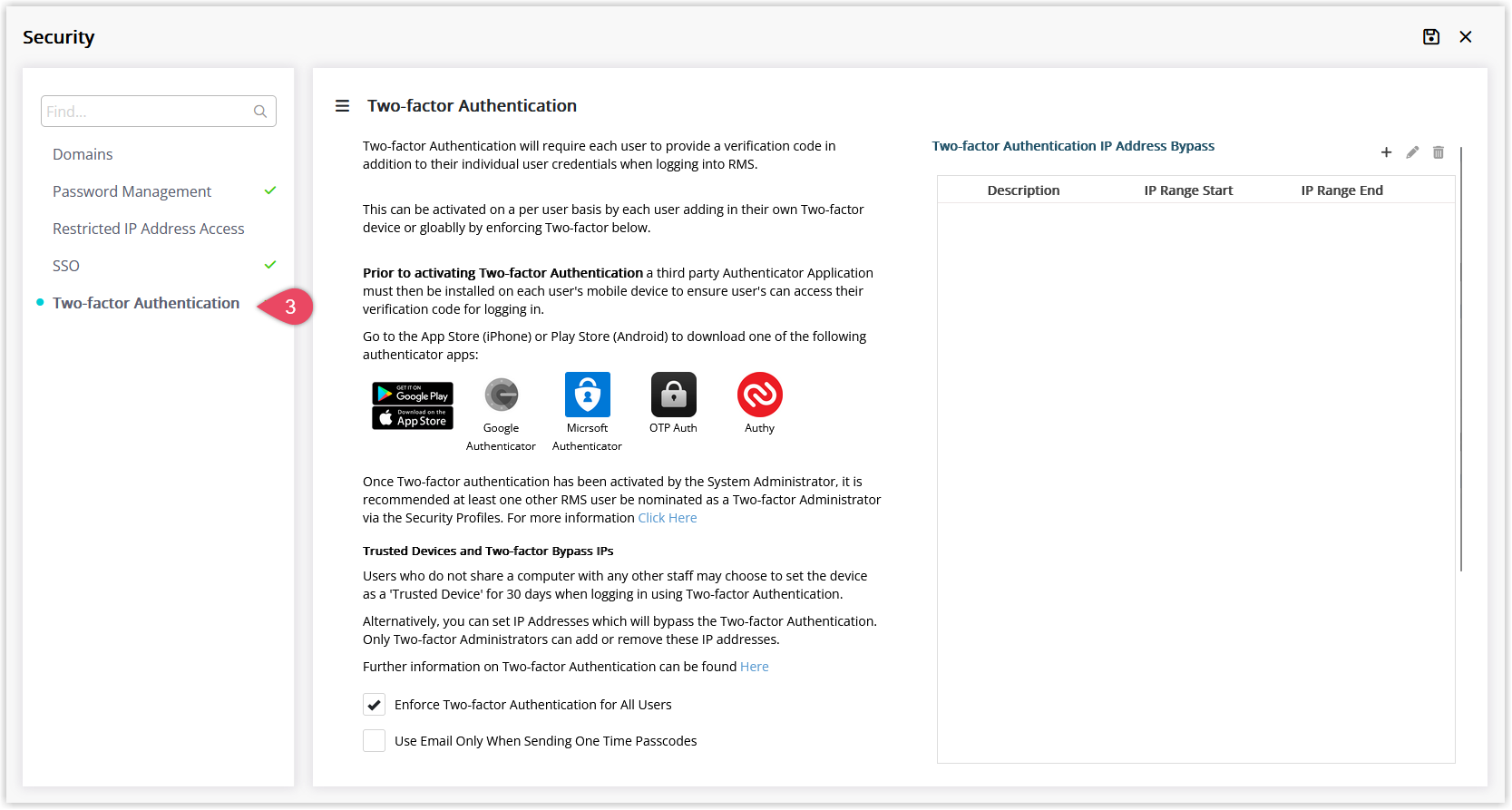Click the trash delete icon for IP bypass
The image size is (1512, 810).
pos(1439,152)
